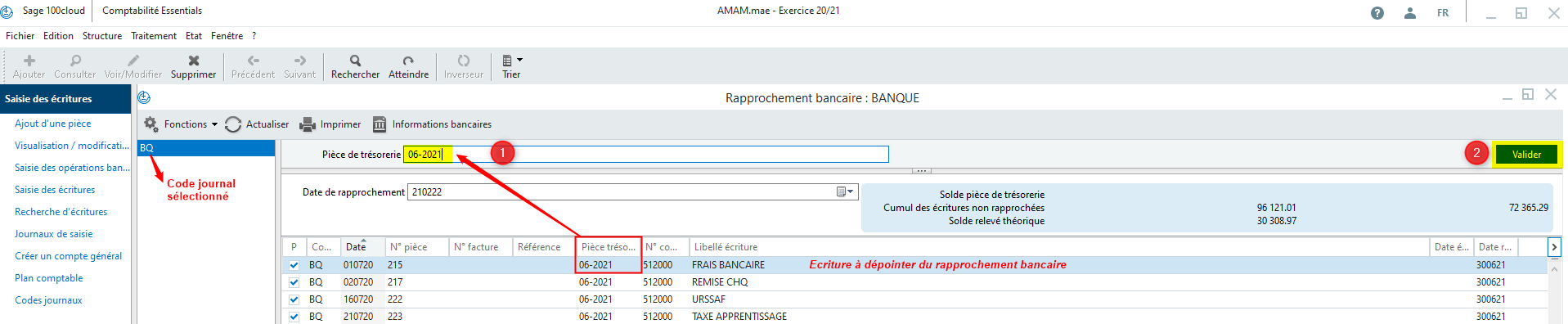Click the Pièce de trésorerie input field
The width and height of the screenshot is (1568, 324).
pos(645,155)
